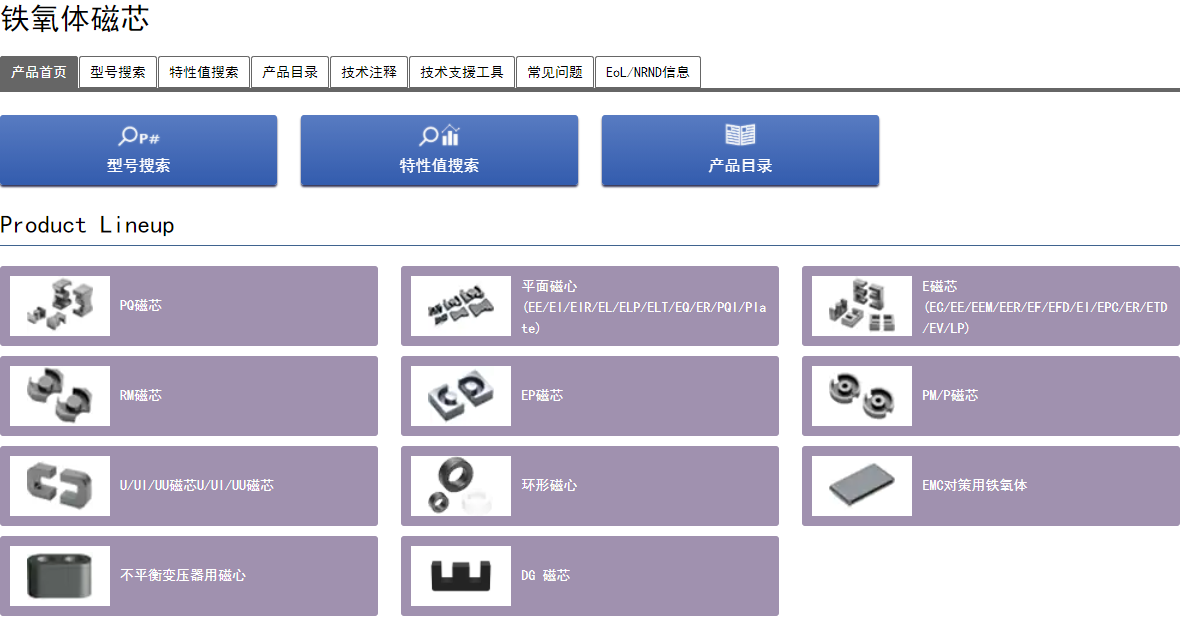Image resolution: width=1182 pixels, height=618 pixels.
Task: Click the open book icon for 产品目录
Action: coord(740,135)
